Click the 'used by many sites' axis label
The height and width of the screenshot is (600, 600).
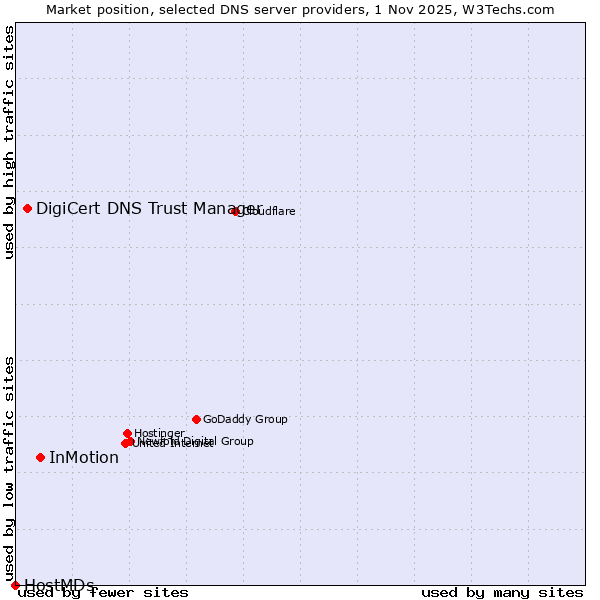(x=502, y=593)
